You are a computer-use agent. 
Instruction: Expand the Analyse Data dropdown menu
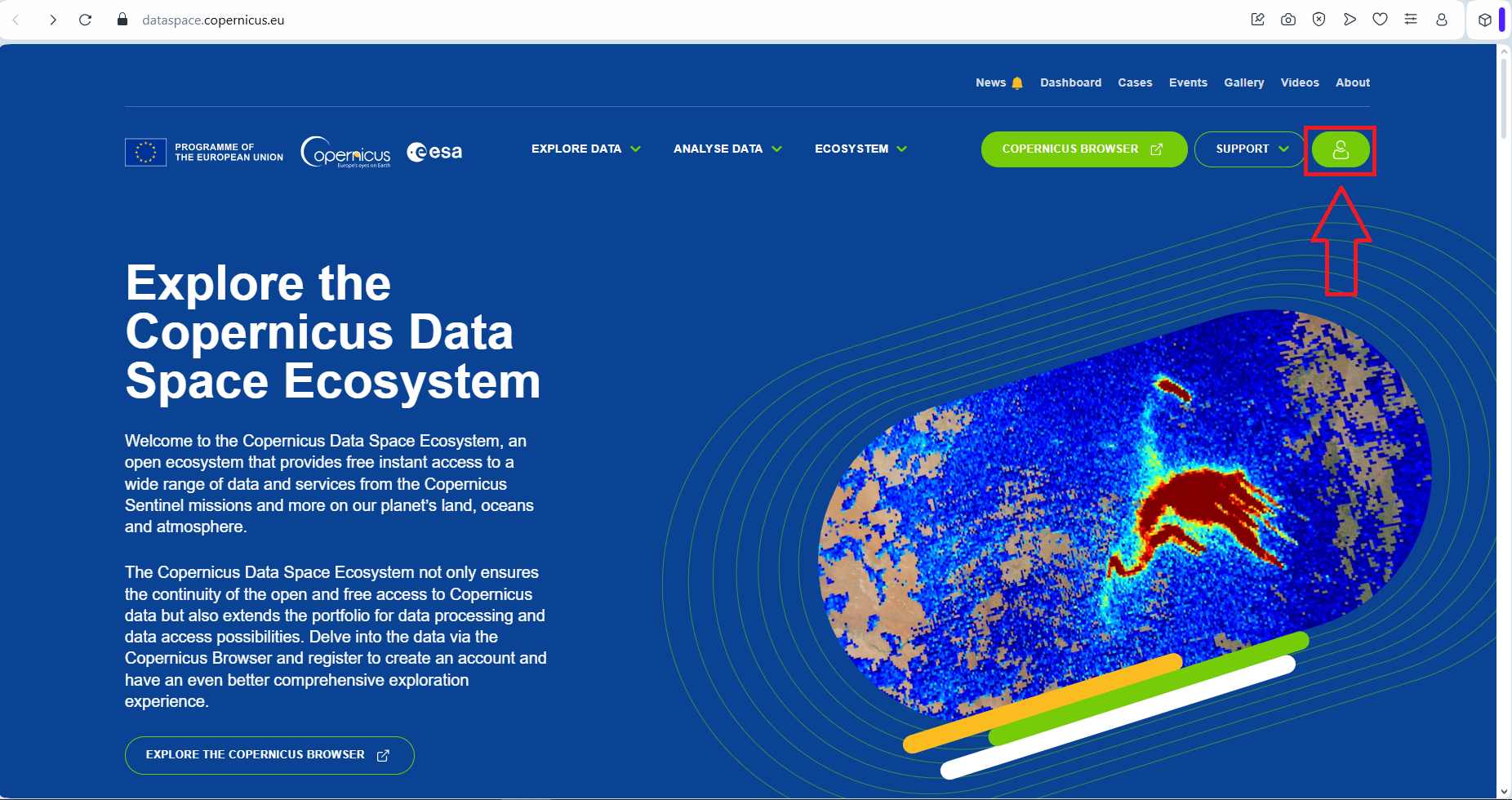click(x=727, y=149)
